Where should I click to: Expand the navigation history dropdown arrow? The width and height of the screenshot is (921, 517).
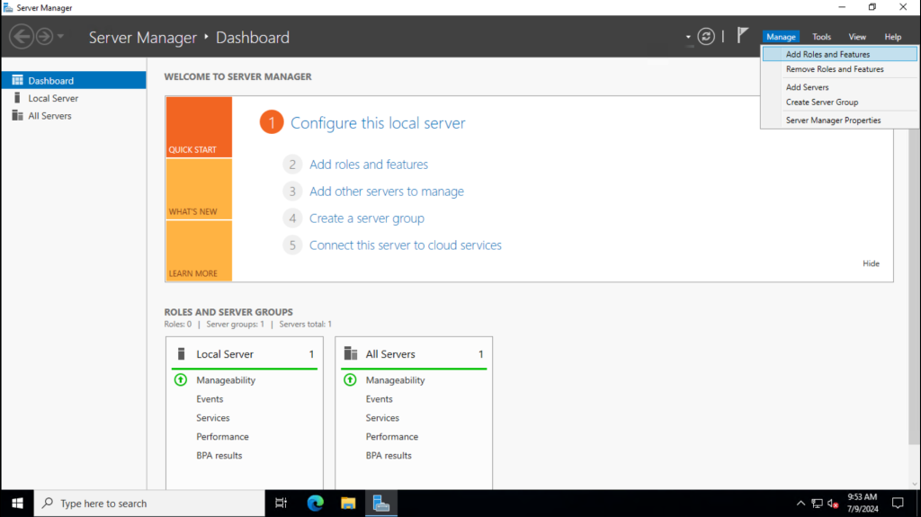[x=60, y=36]
